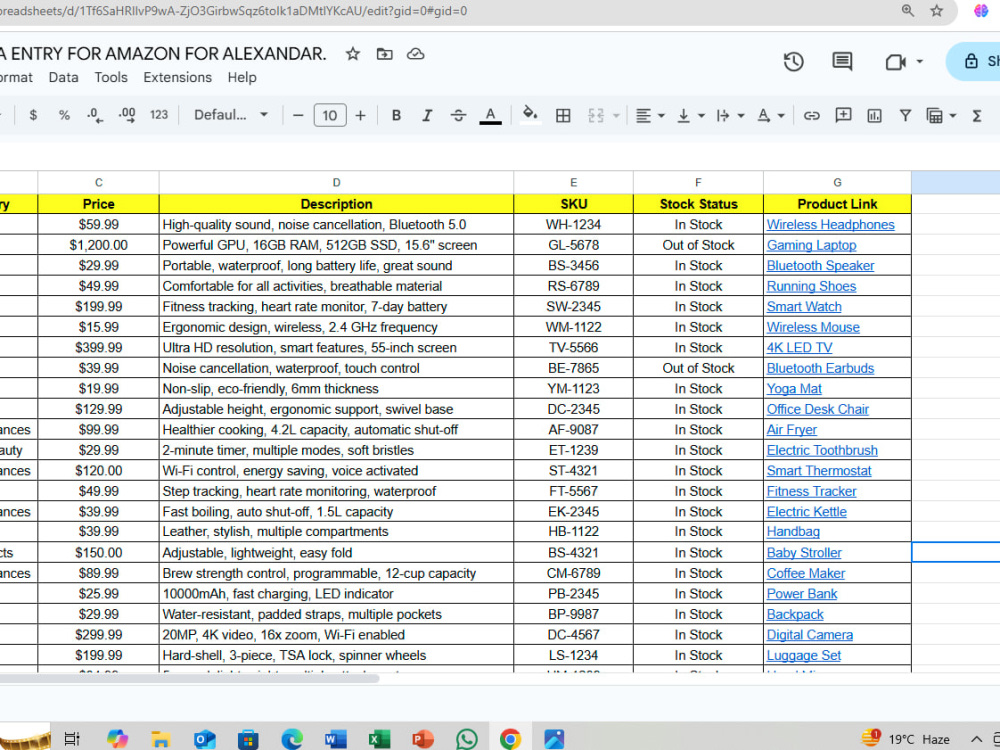This screenshot has width=1000, height=750.
Task: Open functions sigma icon
Action: (976, 115)
